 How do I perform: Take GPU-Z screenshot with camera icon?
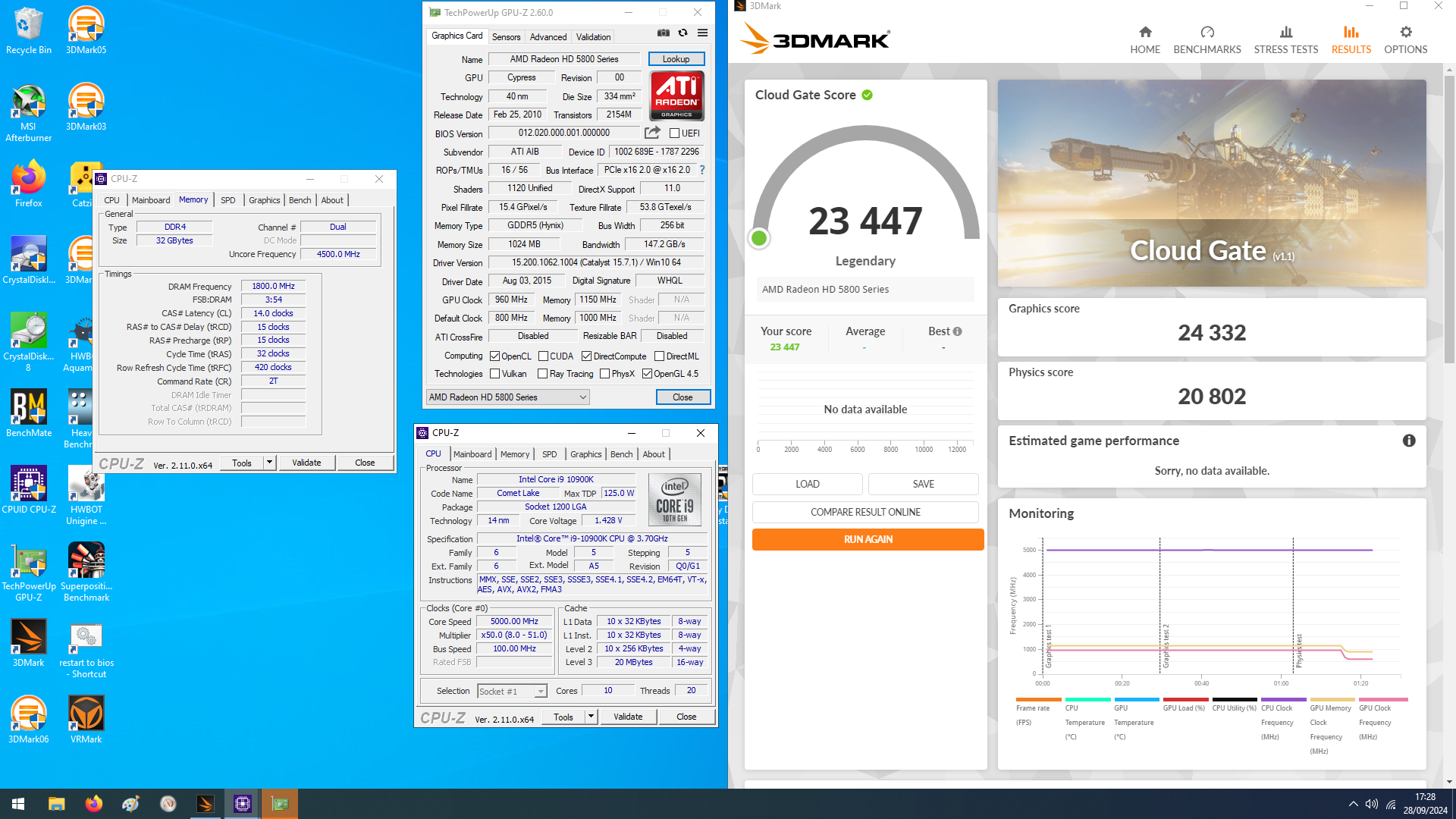coord(664,33)
